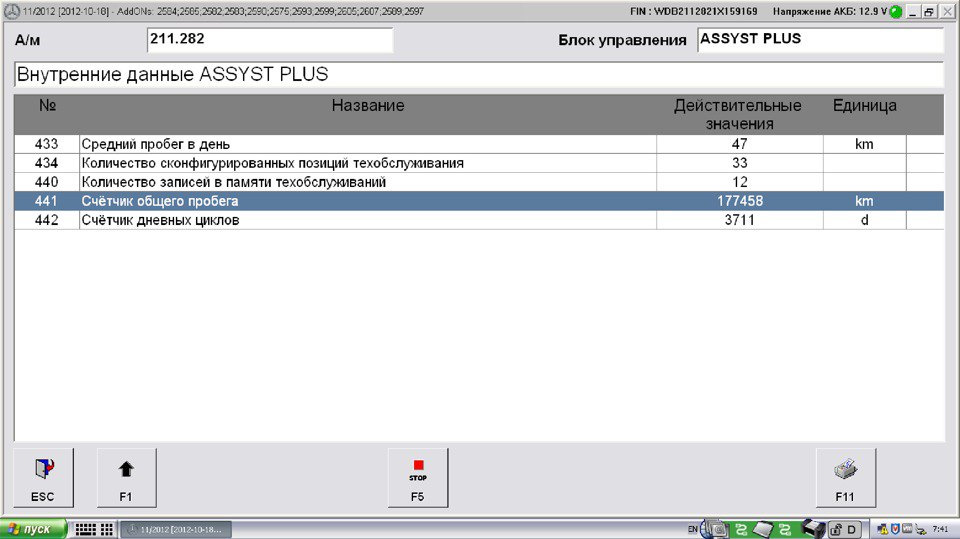Click the А/м field containing 211.282
Image resolution: width=960 pixels, height=539 pixels.
(270, 40)
